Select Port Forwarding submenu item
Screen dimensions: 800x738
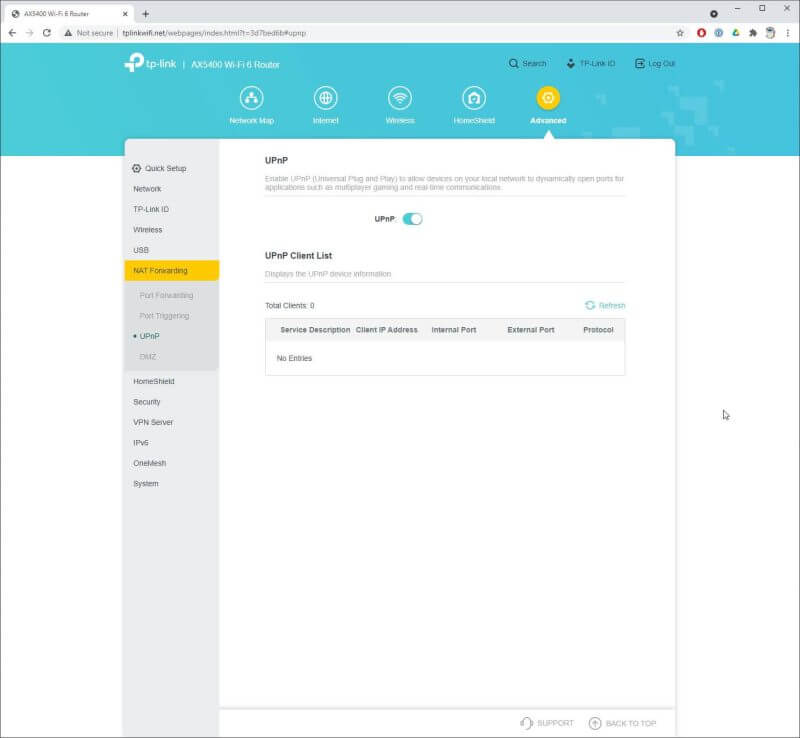(x=166, y=295)
